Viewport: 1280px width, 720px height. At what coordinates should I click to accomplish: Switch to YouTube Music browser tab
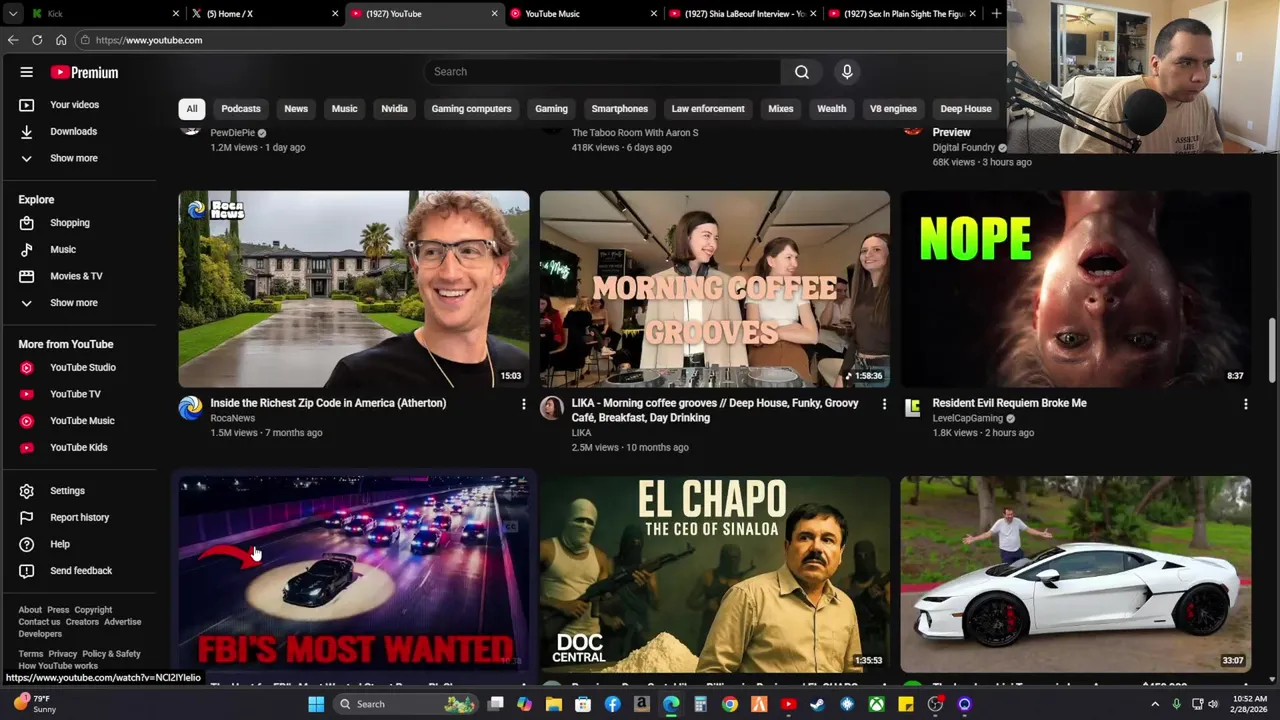(584, 14)
